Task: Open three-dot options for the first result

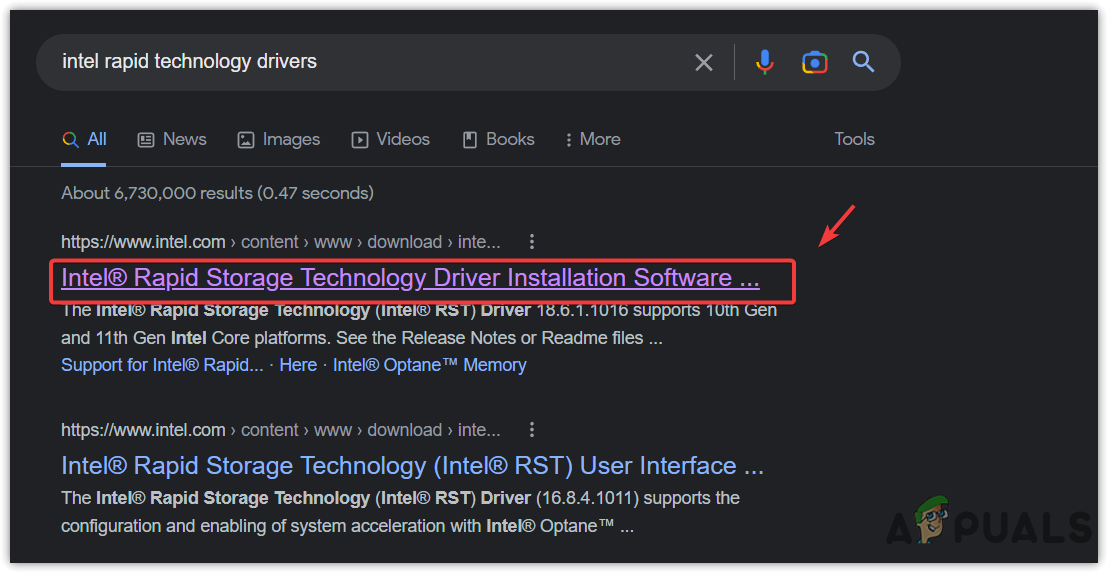Action: [x=532, y=242]
